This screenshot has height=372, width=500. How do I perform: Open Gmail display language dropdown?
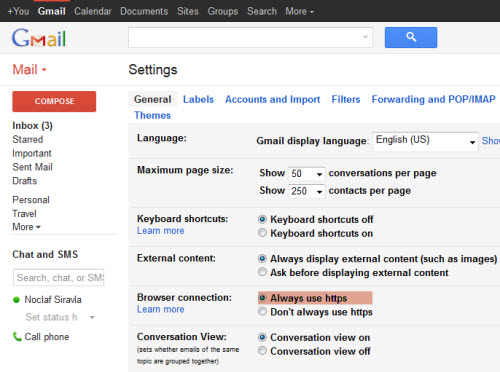click(x=425, y=142)
